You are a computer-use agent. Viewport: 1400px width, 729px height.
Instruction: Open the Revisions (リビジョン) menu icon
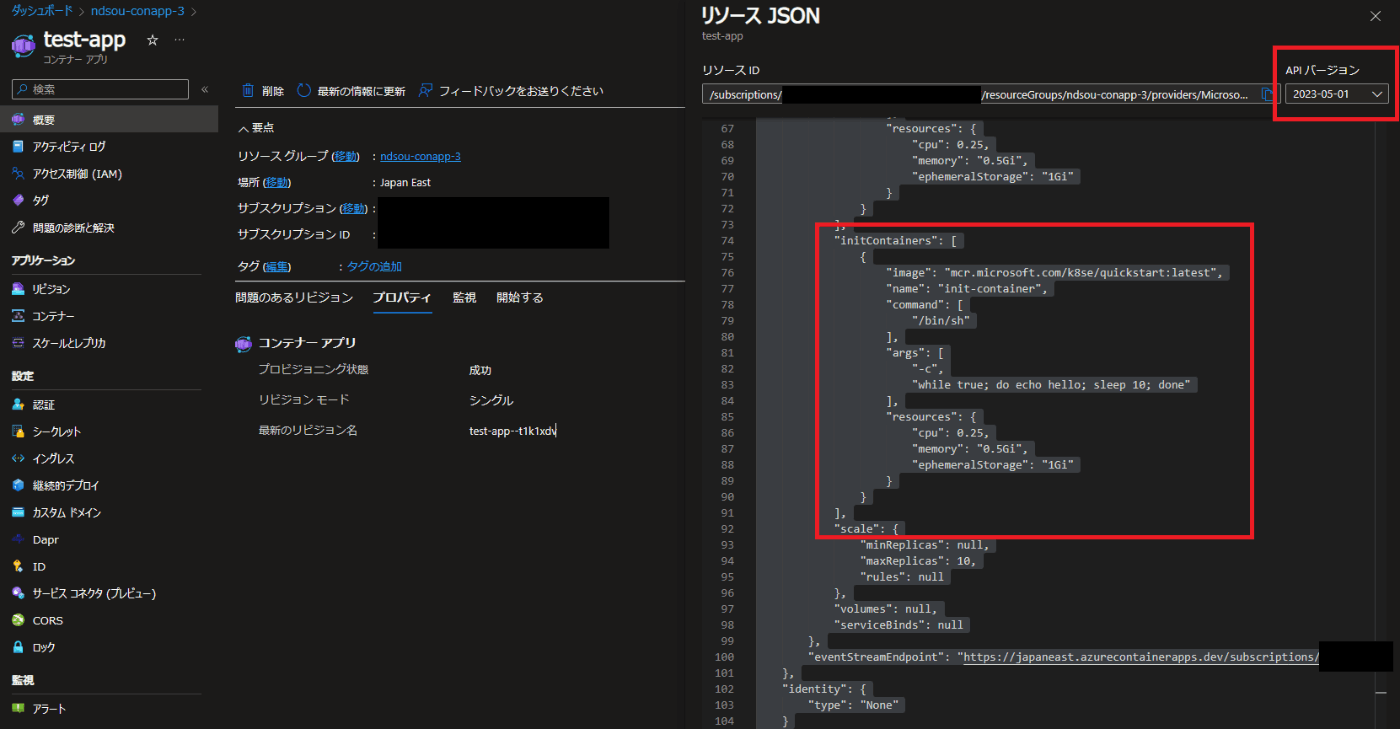pyautogui.click(x=17, y=289)
